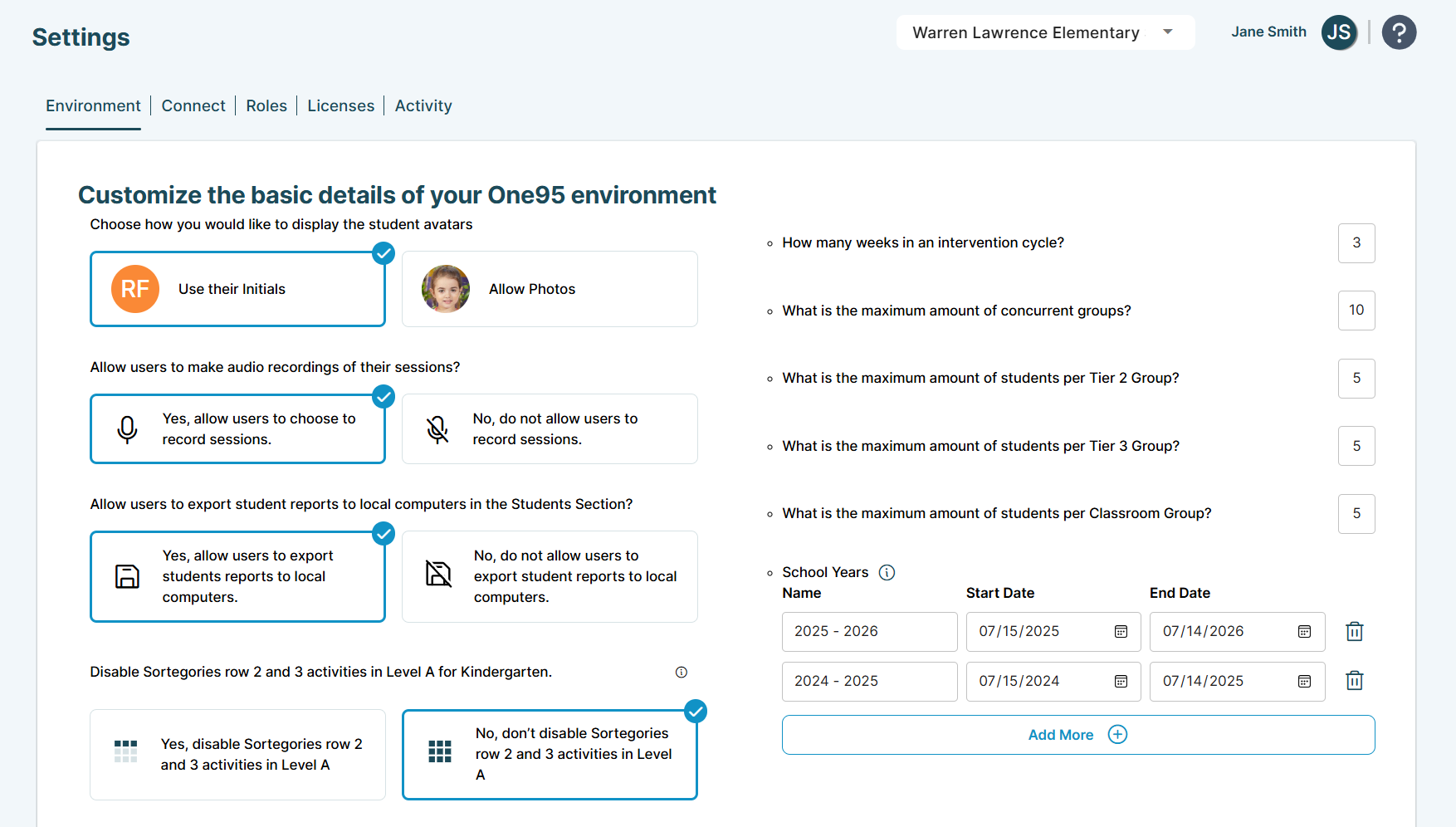The width and height of the screenshot is (1456, 827).
Task: Edit maximum concurrent groups field
Action: (x=1356, y=311)
